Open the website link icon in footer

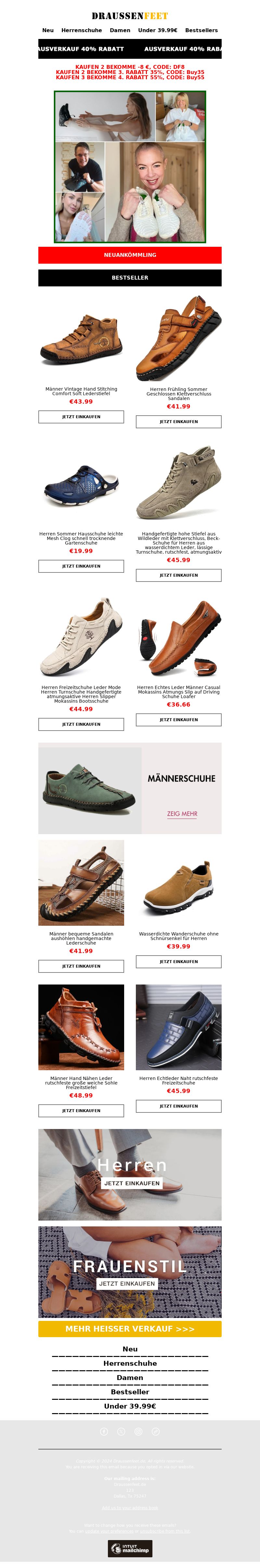point(155,1431)
